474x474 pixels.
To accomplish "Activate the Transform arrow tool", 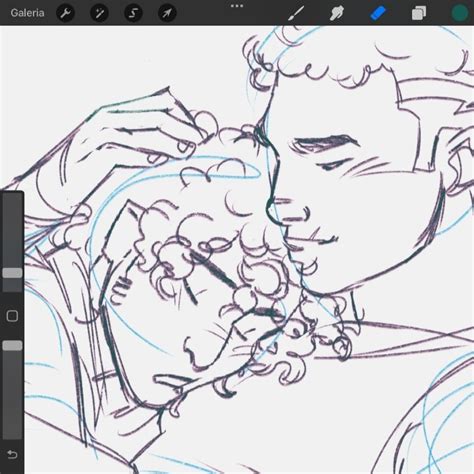I will [167, 13].
